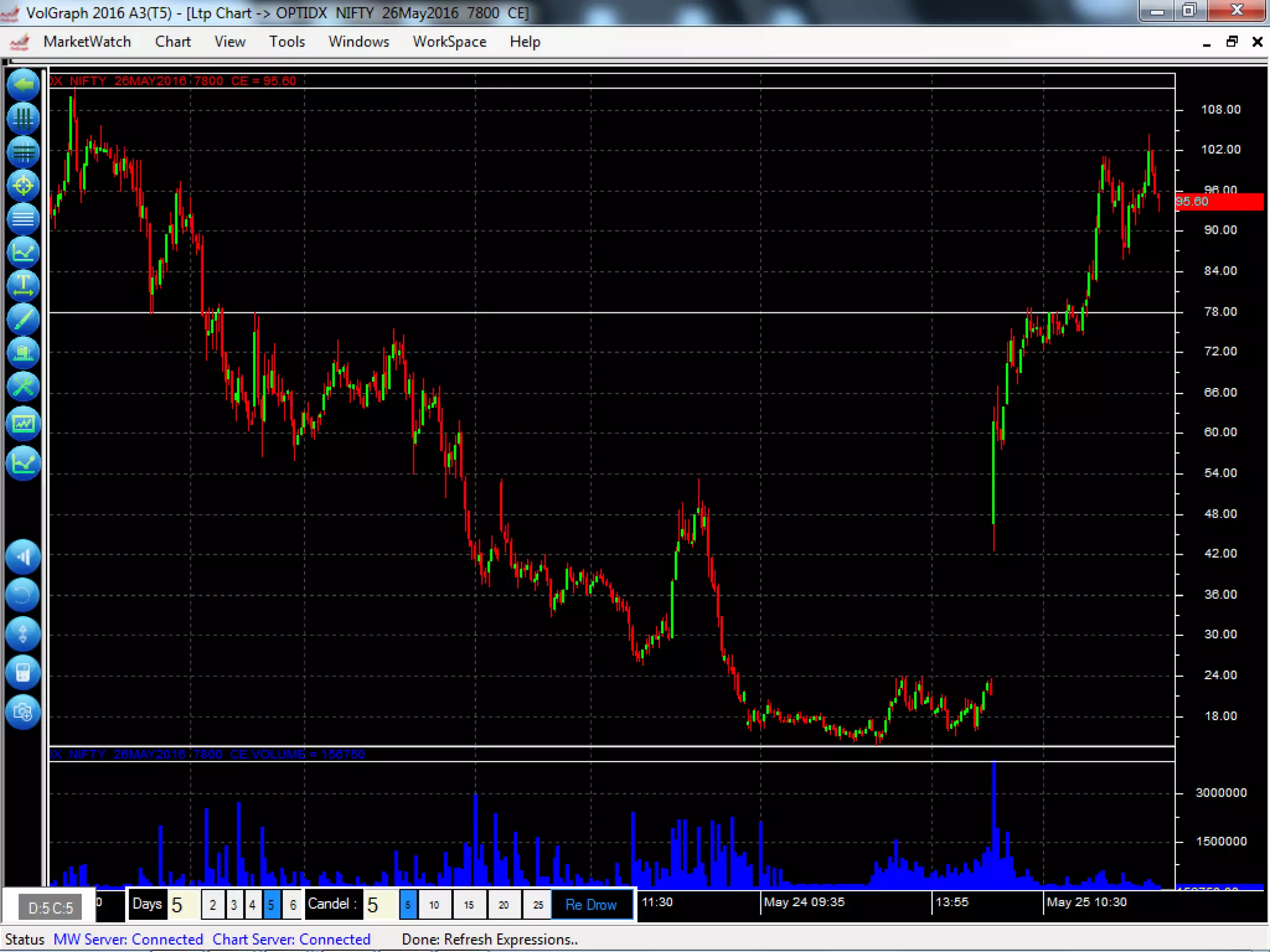Toggle vertical grid lines icon
The height and width of the screenshot is (952, 1270).
pos(23,118)
